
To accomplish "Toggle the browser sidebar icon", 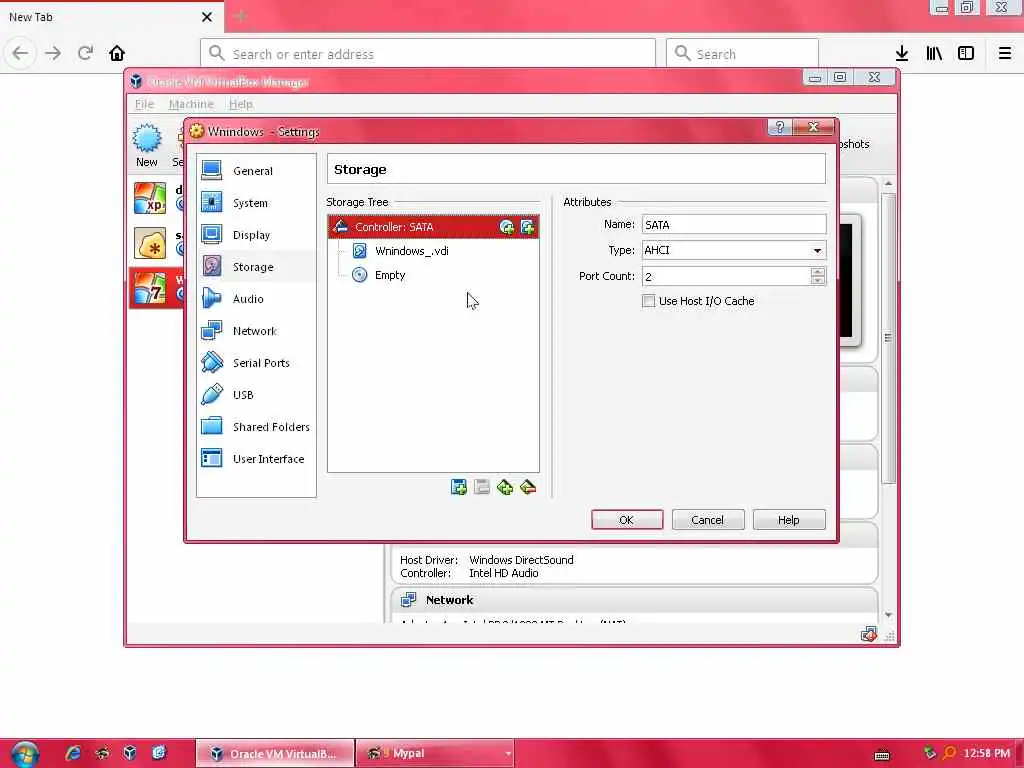I will click(966, 54).
